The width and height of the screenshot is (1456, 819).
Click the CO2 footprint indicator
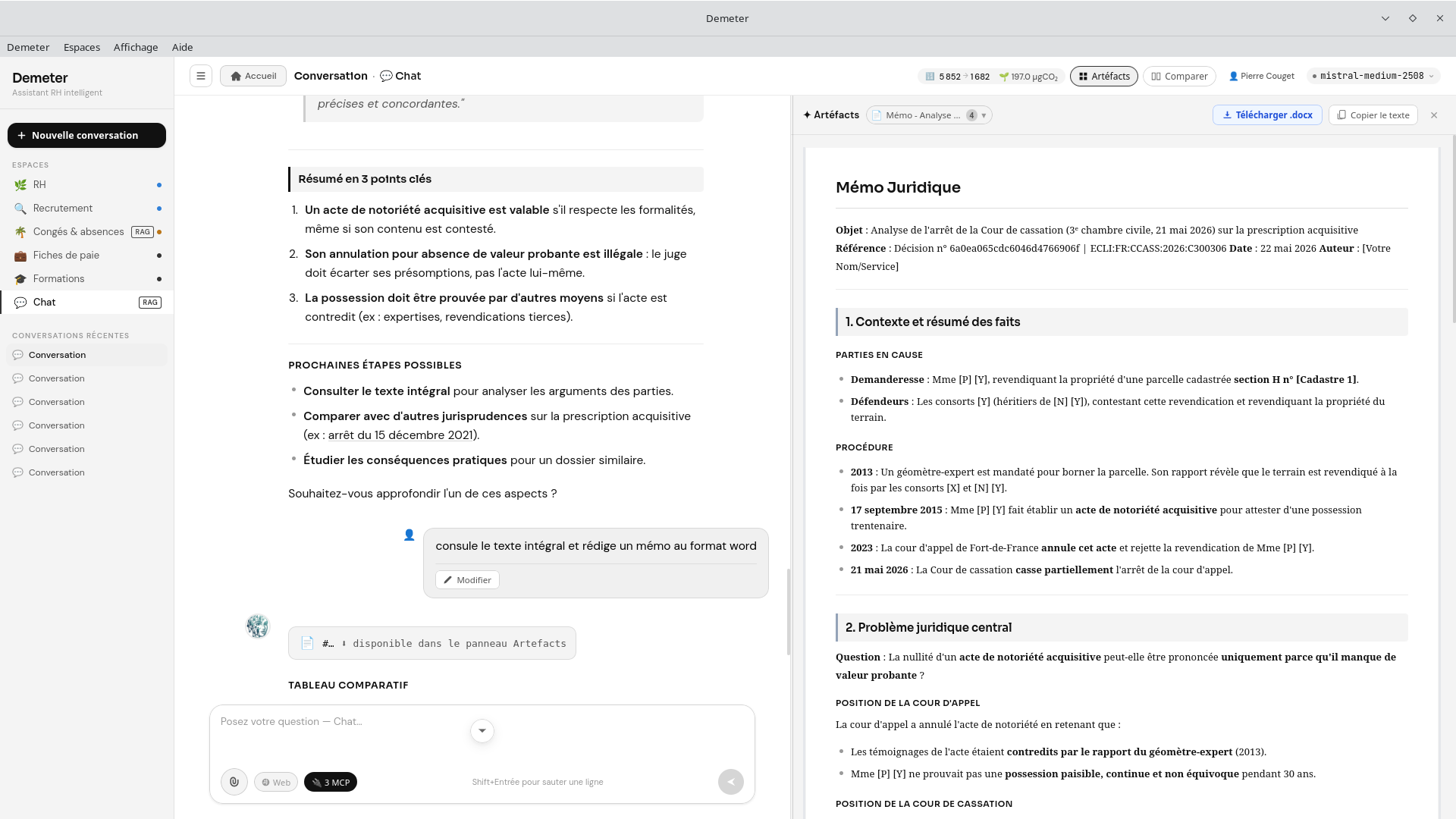(1028, 77)
